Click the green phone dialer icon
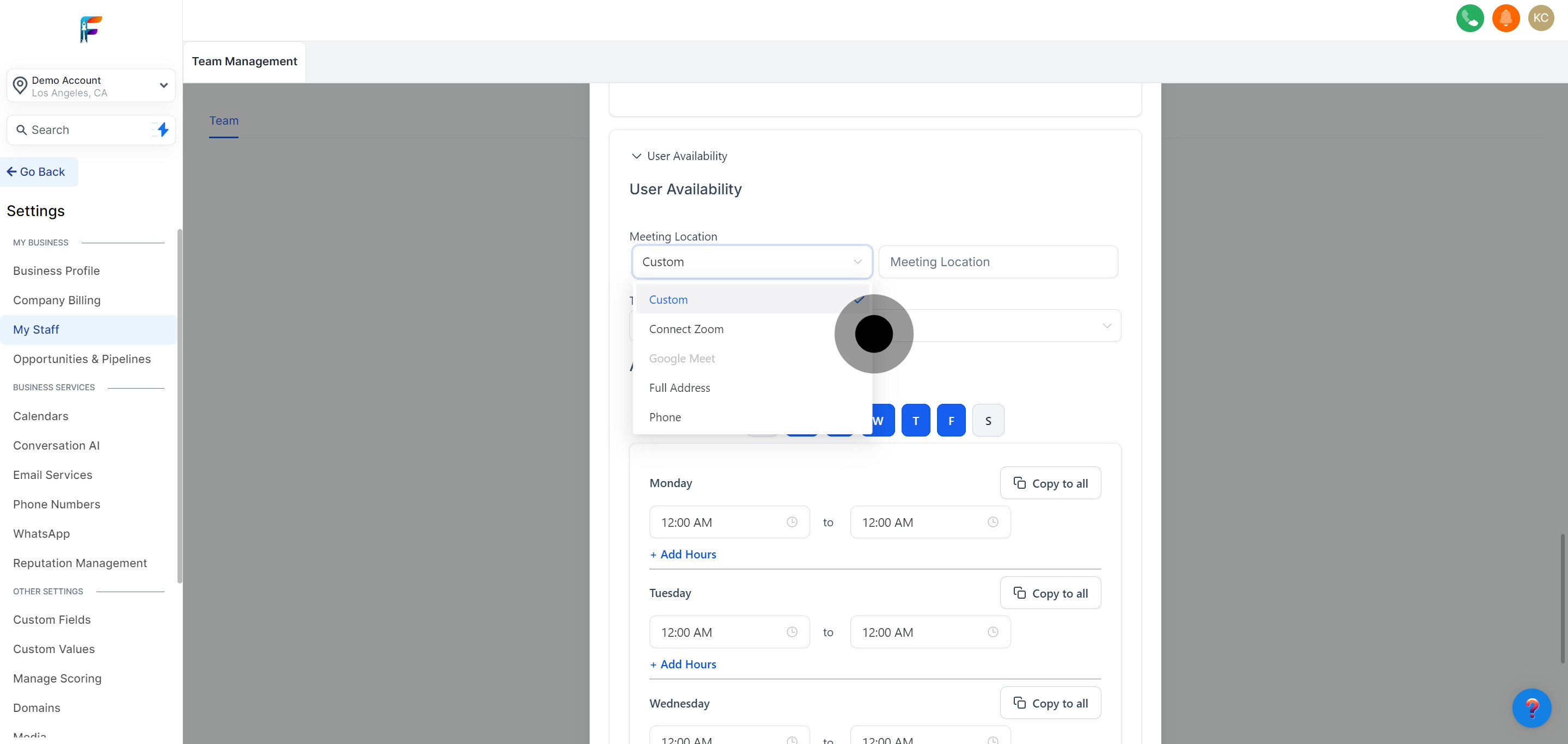 1469,19
